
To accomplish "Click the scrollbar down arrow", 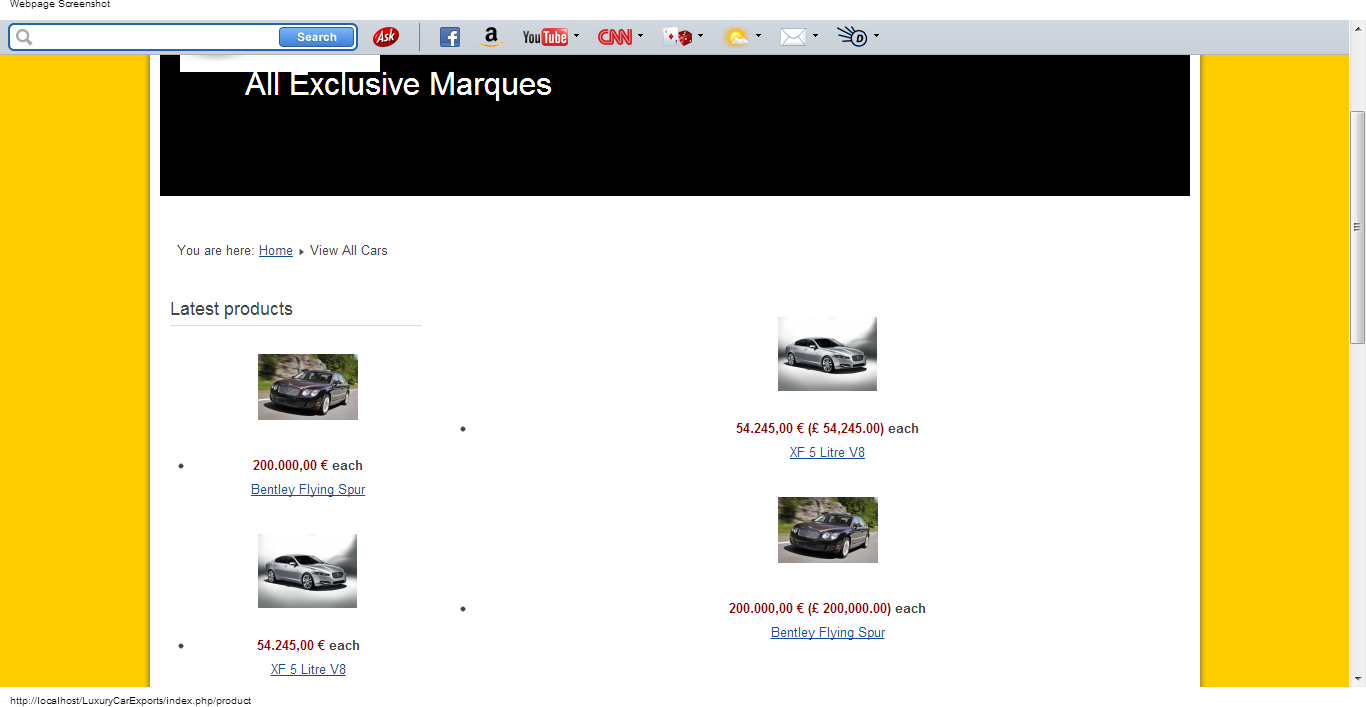I will (1357, 679).
